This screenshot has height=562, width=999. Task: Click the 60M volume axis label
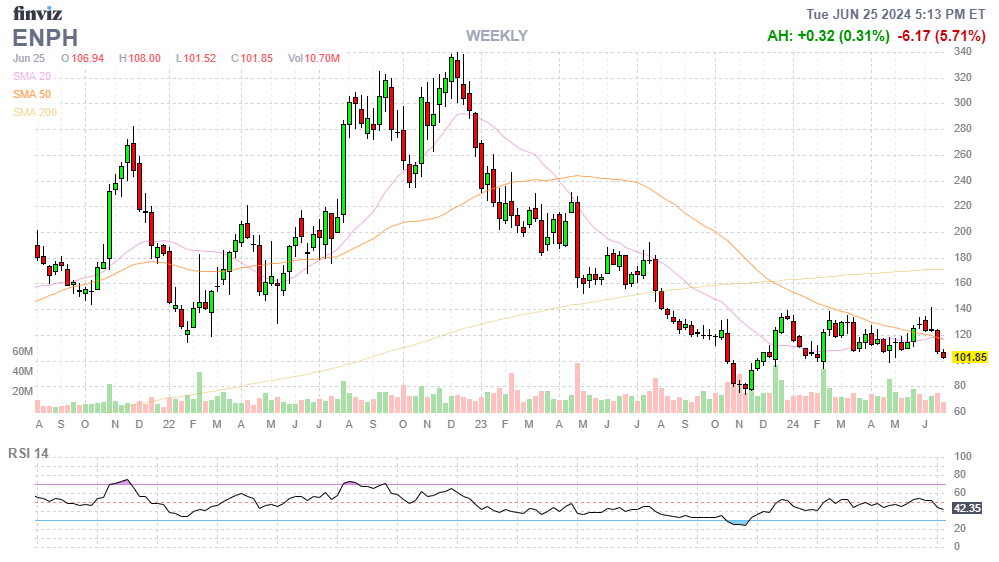[x=23, y=352]
